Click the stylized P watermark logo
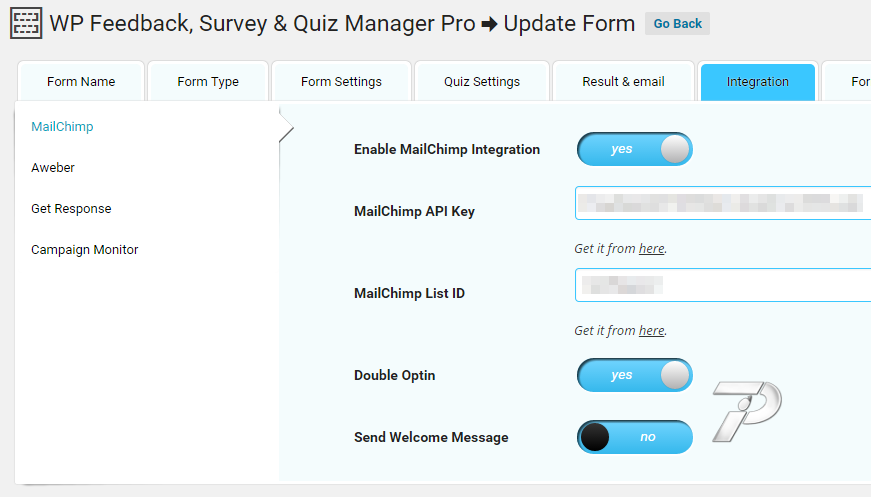Screen dimensions: 871x497 coord(747,411)
